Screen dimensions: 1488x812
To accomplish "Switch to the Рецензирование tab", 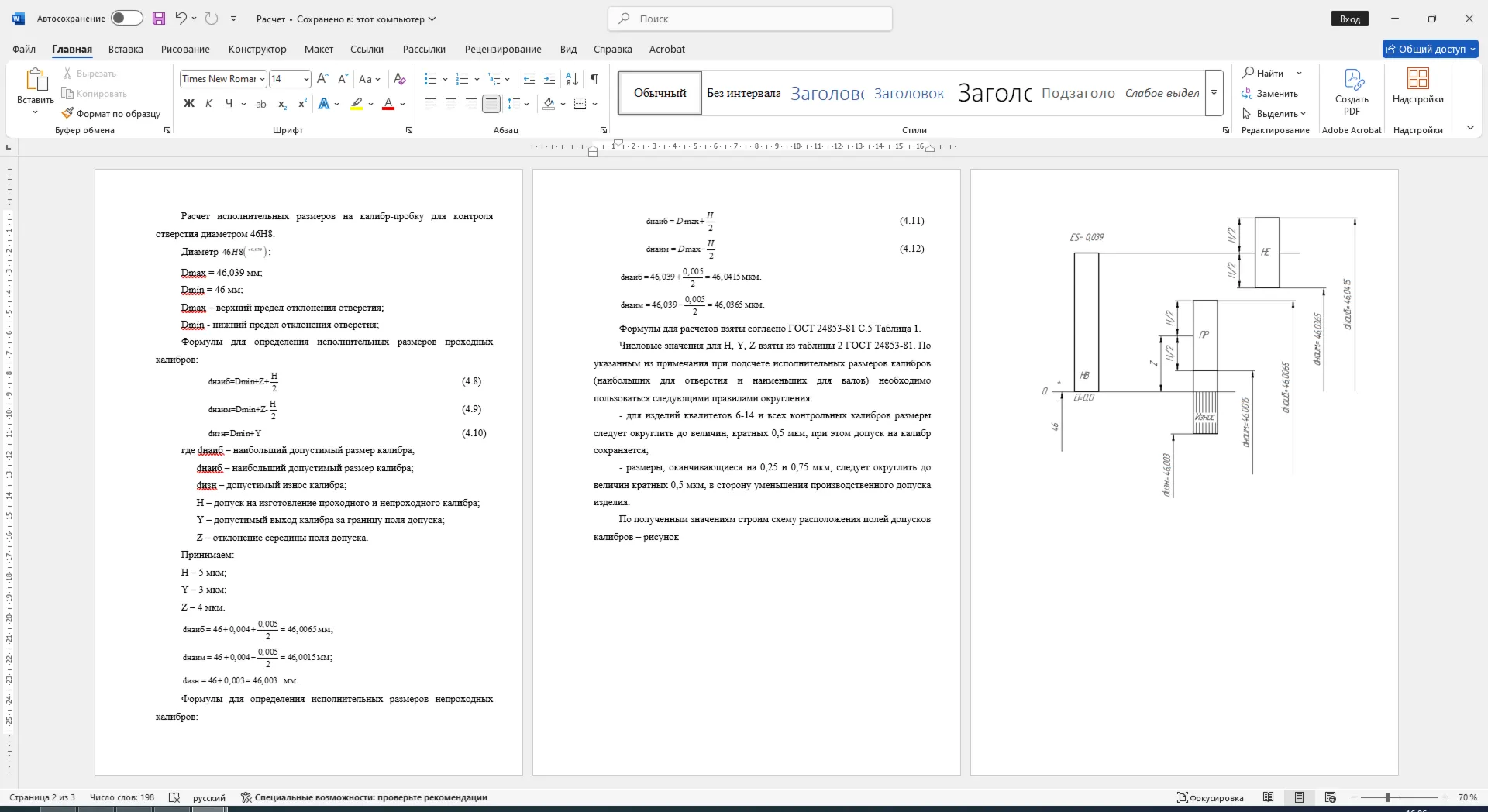I will pyautogui.click(x=503, y=49).
